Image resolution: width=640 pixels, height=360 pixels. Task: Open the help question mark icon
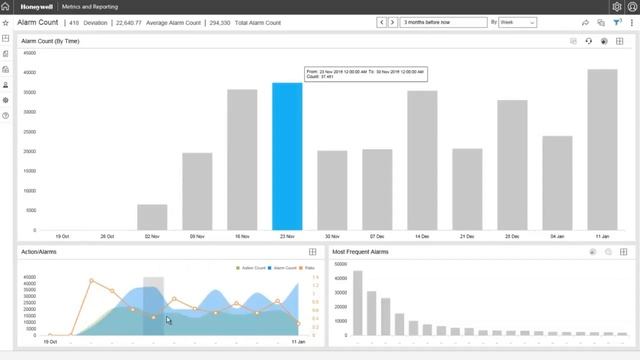[x=6, y=116]
